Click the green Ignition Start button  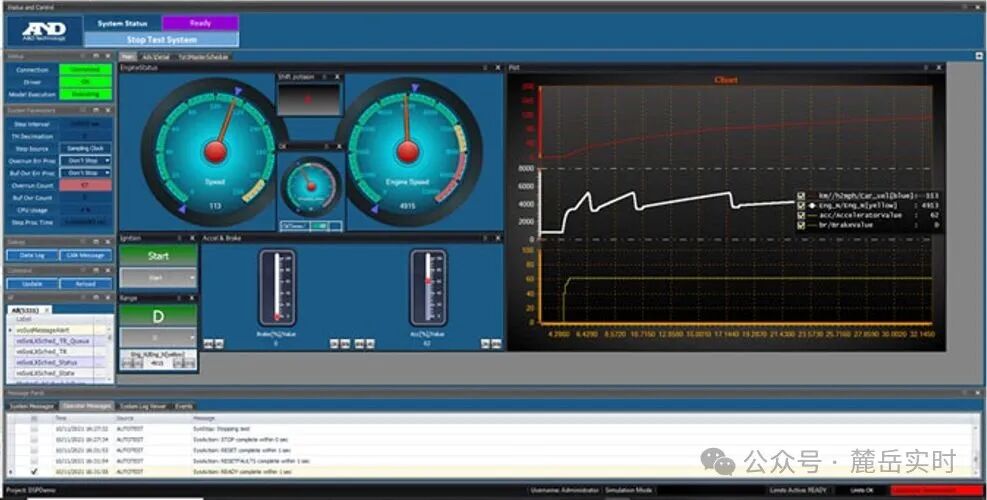pos(158,256)
